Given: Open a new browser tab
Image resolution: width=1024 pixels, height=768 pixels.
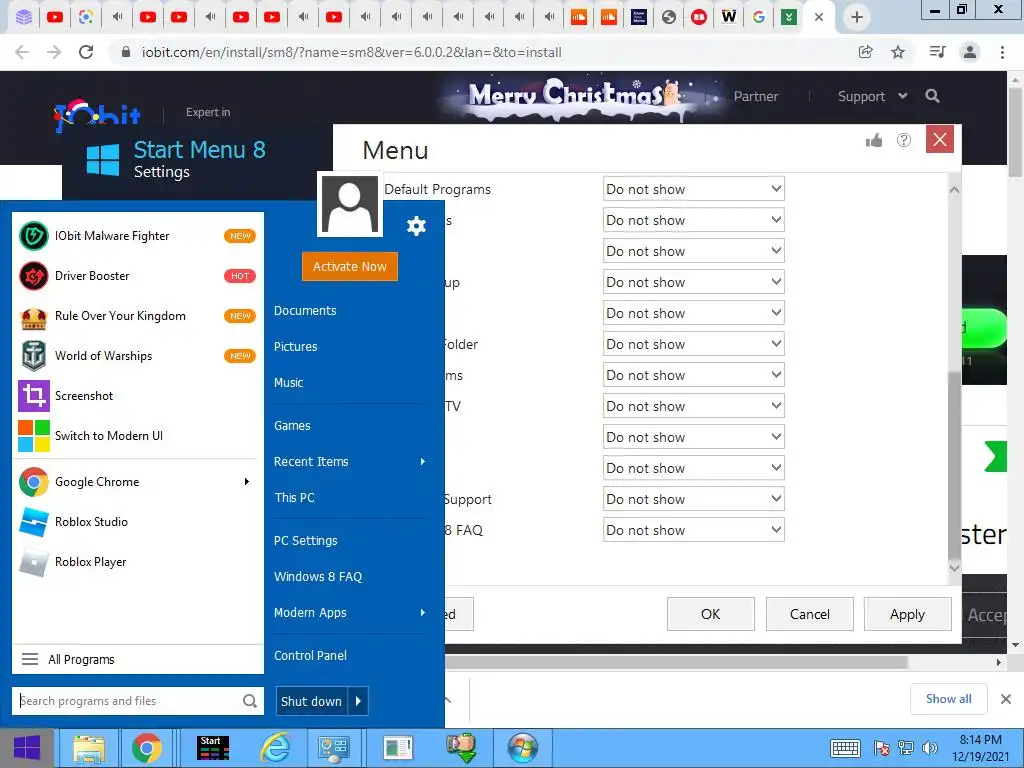Looking at the screenshot, I should coord(857,17).
